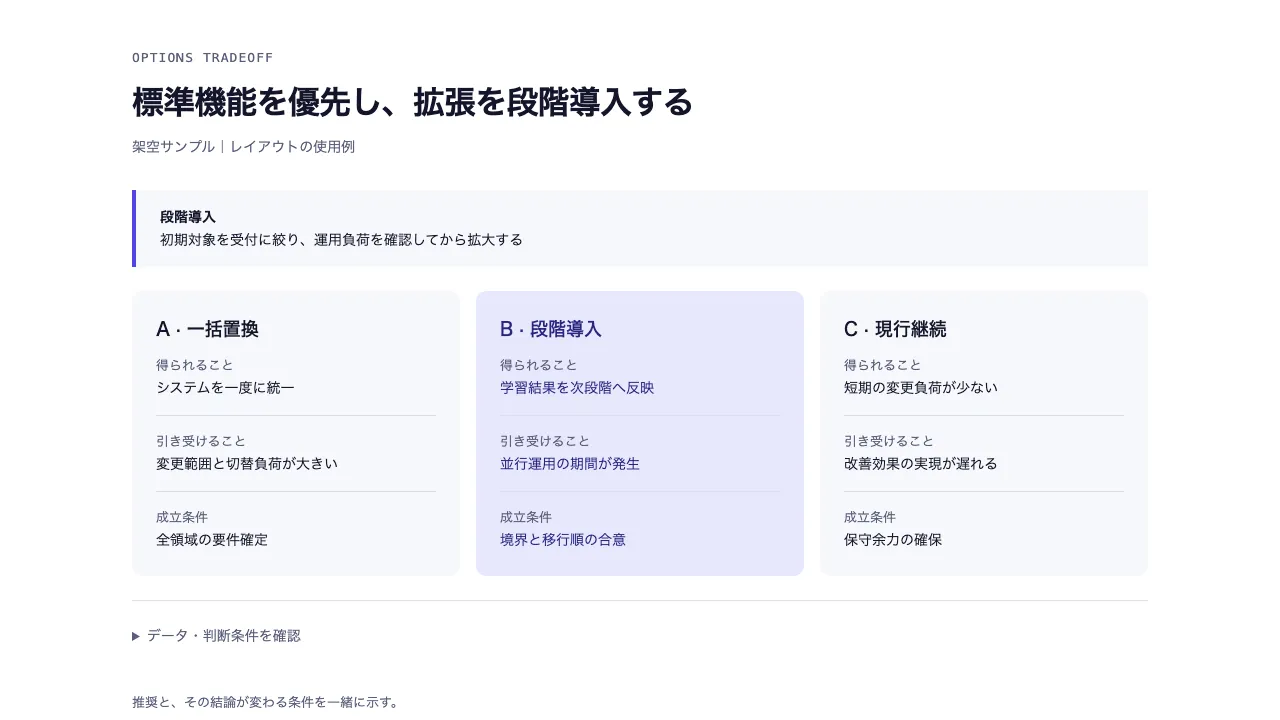The height and width of the screenshot is (720, 1280).
Task: Select the text 全領域の要件確定
Action: click(x=212, y=540)
